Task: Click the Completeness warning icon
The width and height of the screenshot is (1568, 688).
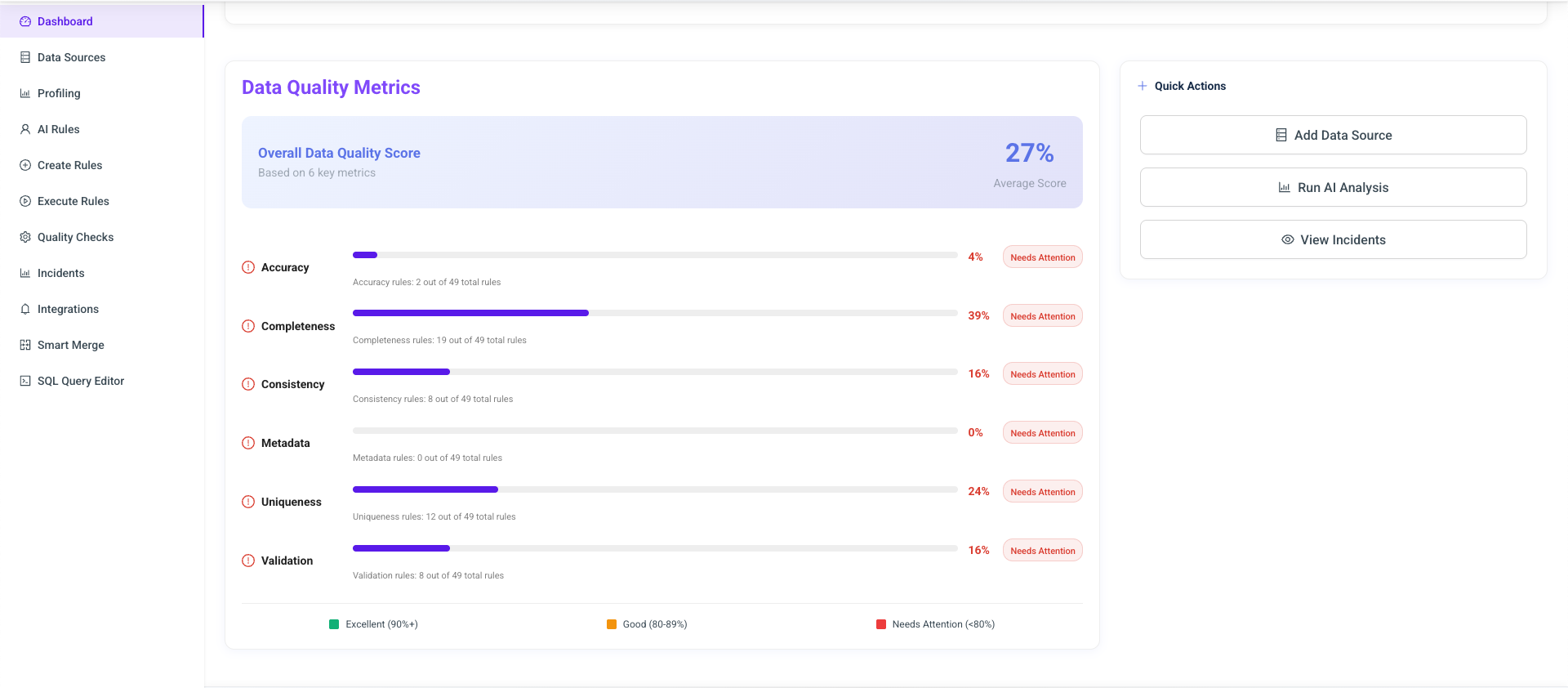Action: (x=248, y=326)
